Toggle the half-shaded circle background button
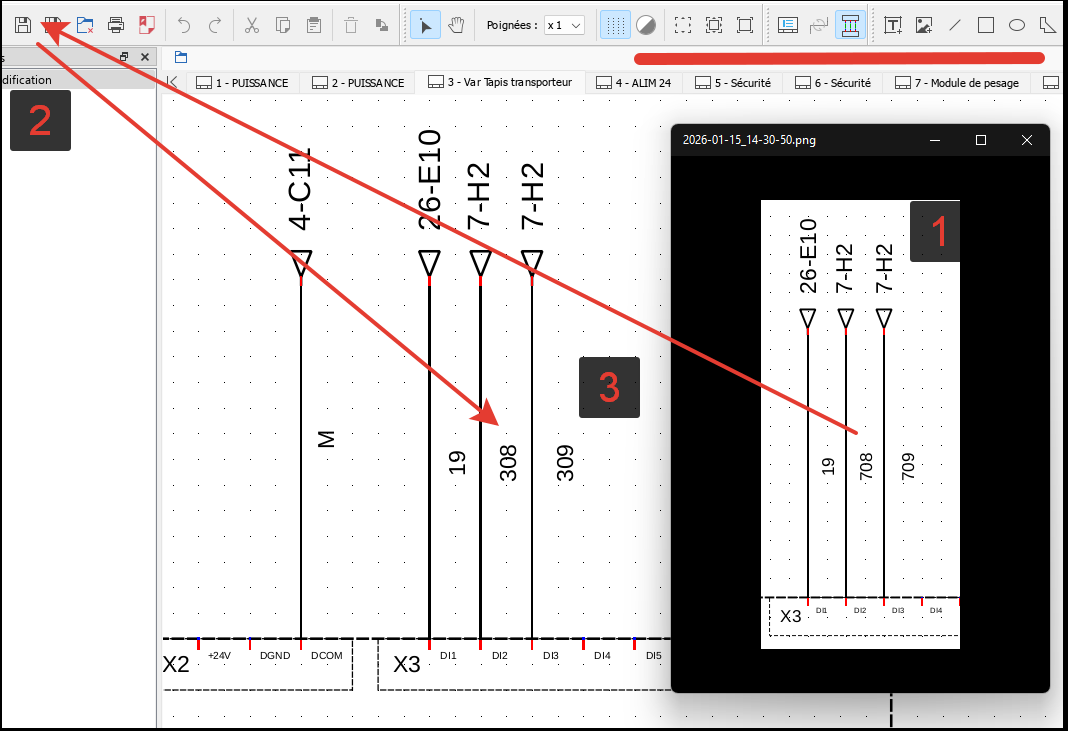The width and height of the screenshot is (1068, 731). [x=646, y=25]
